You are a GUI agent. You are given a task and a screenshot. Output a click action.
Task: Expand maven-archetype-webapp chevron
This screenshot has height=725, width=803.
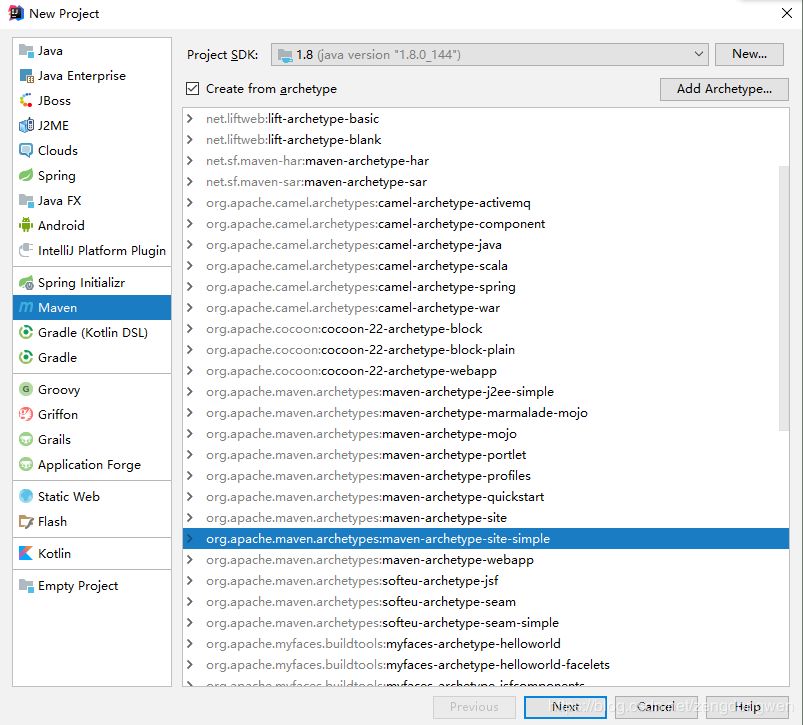(190, 559)
